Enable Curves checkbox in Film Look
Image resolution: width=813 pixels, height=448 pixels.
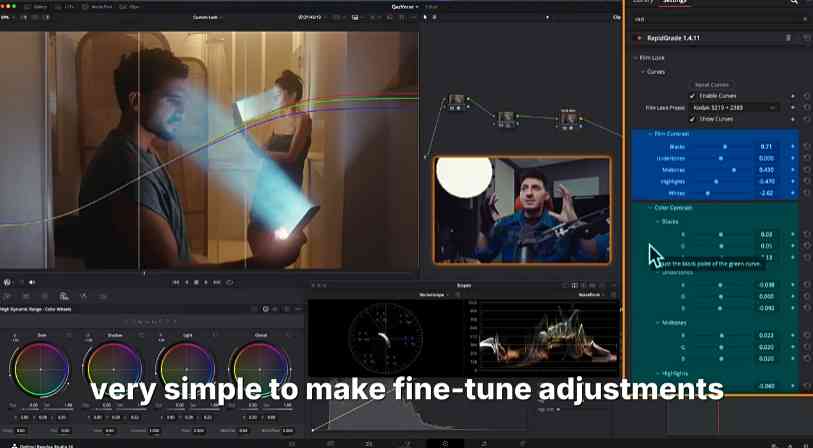click(691, 95)
